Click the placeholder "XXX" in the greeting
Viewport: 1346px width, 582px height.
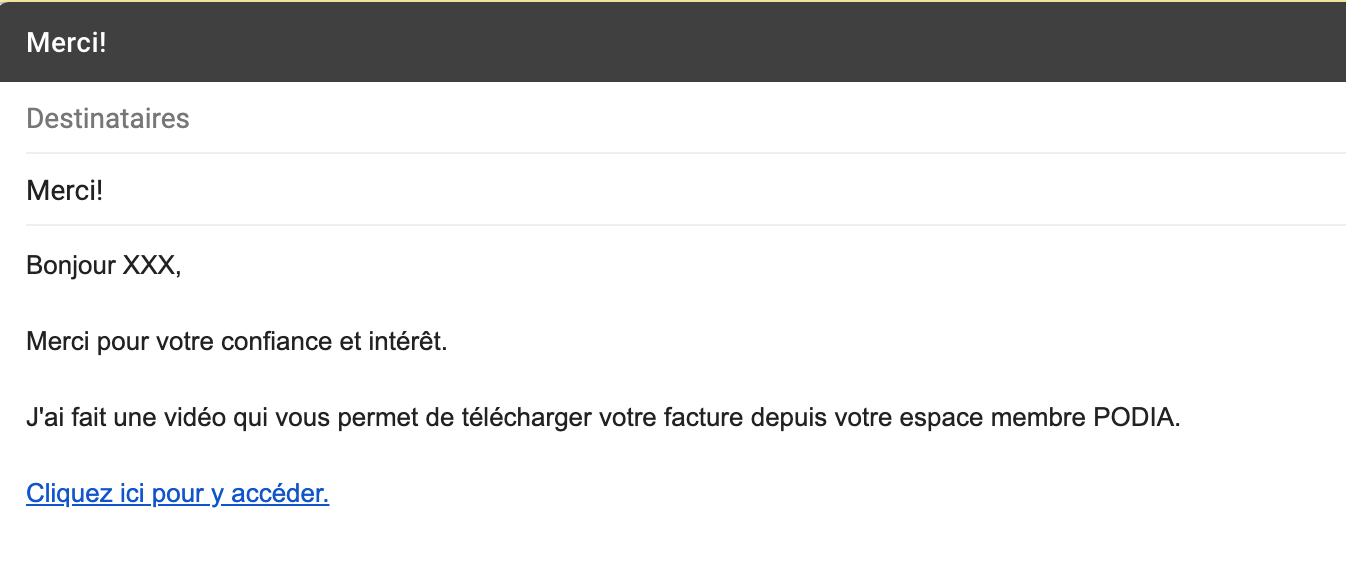148,266
